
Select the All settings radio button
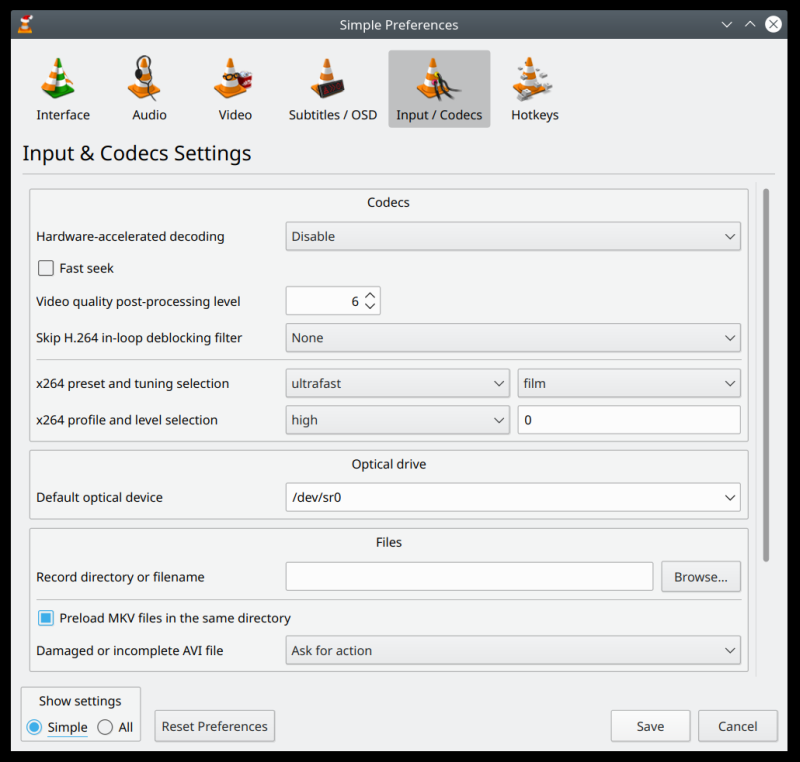coord(108,727)
